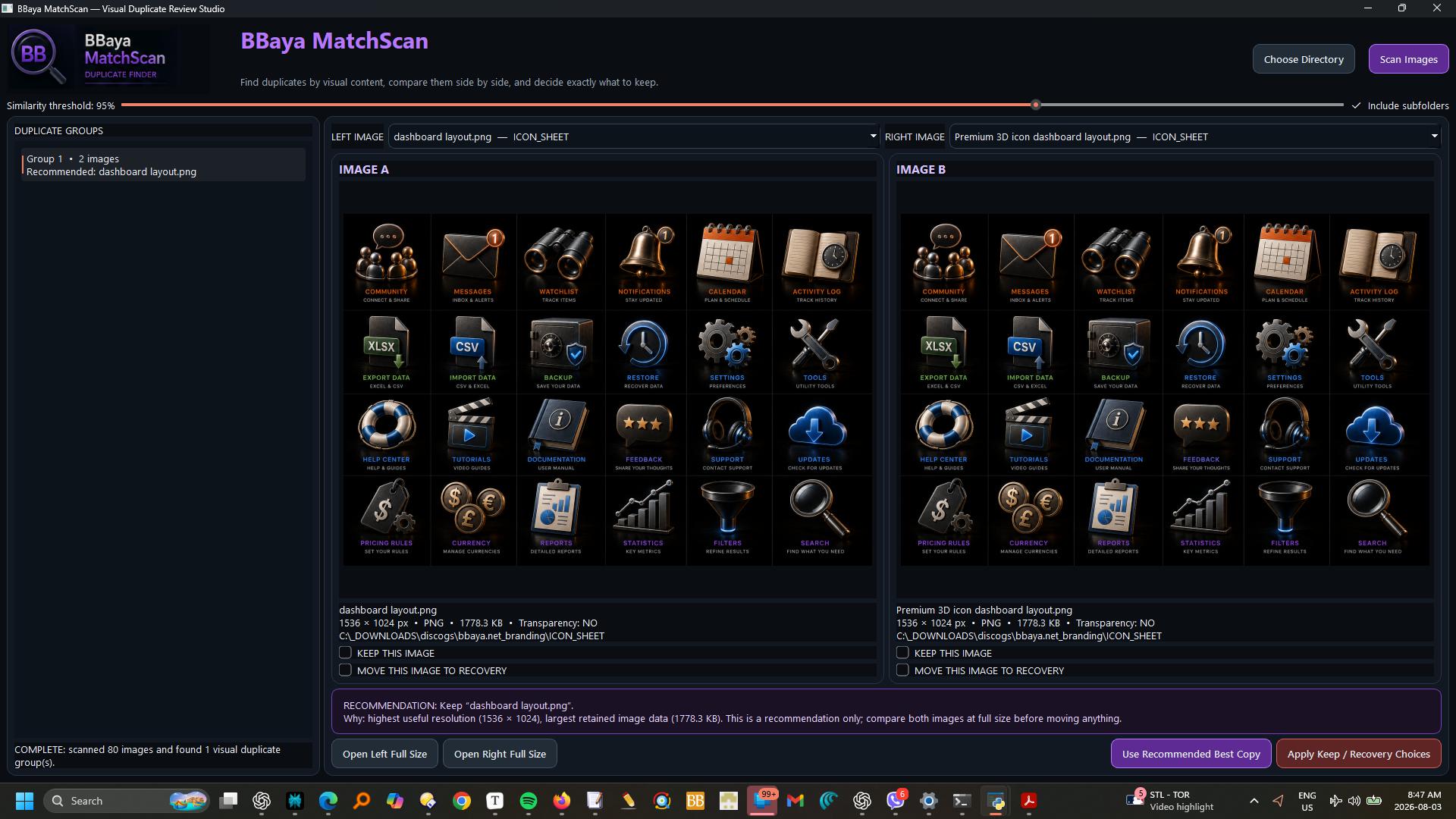Open the speaker volume tray icon
1456x819 pixels.
tap(1354, 801)
